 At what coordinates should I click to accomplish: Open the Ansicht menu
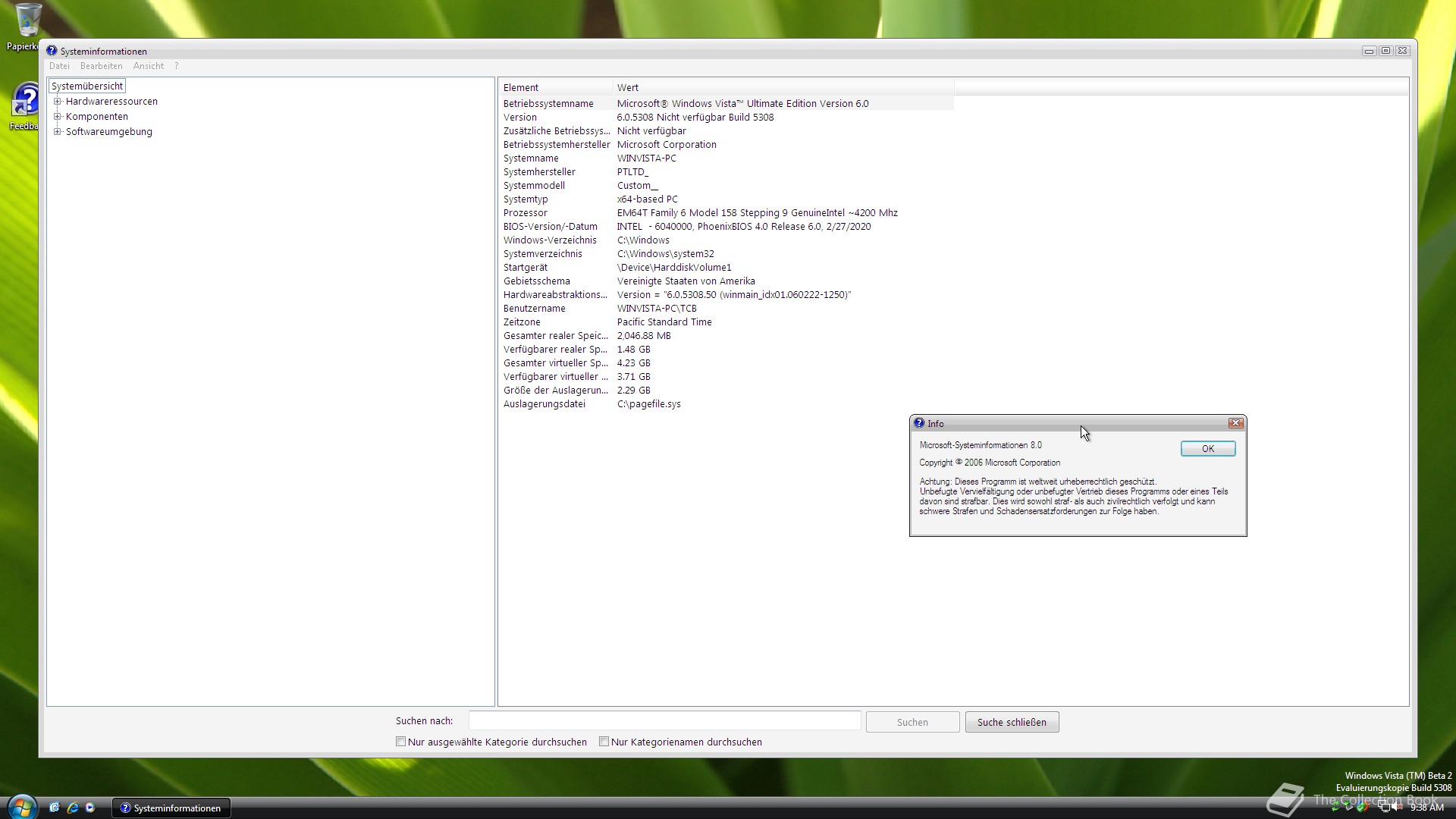(x=148, y=66)
